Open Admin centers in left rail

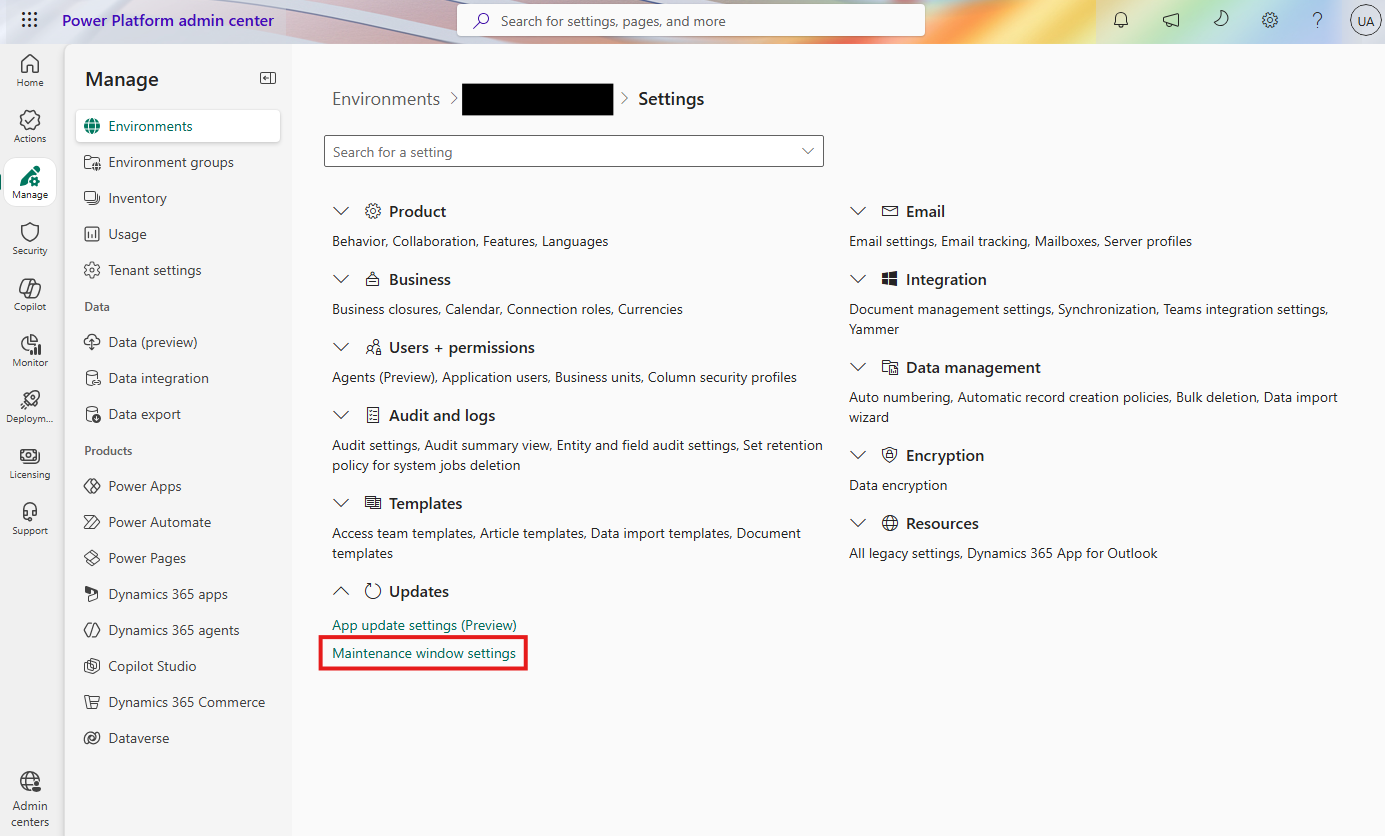[x=30, y=799]
